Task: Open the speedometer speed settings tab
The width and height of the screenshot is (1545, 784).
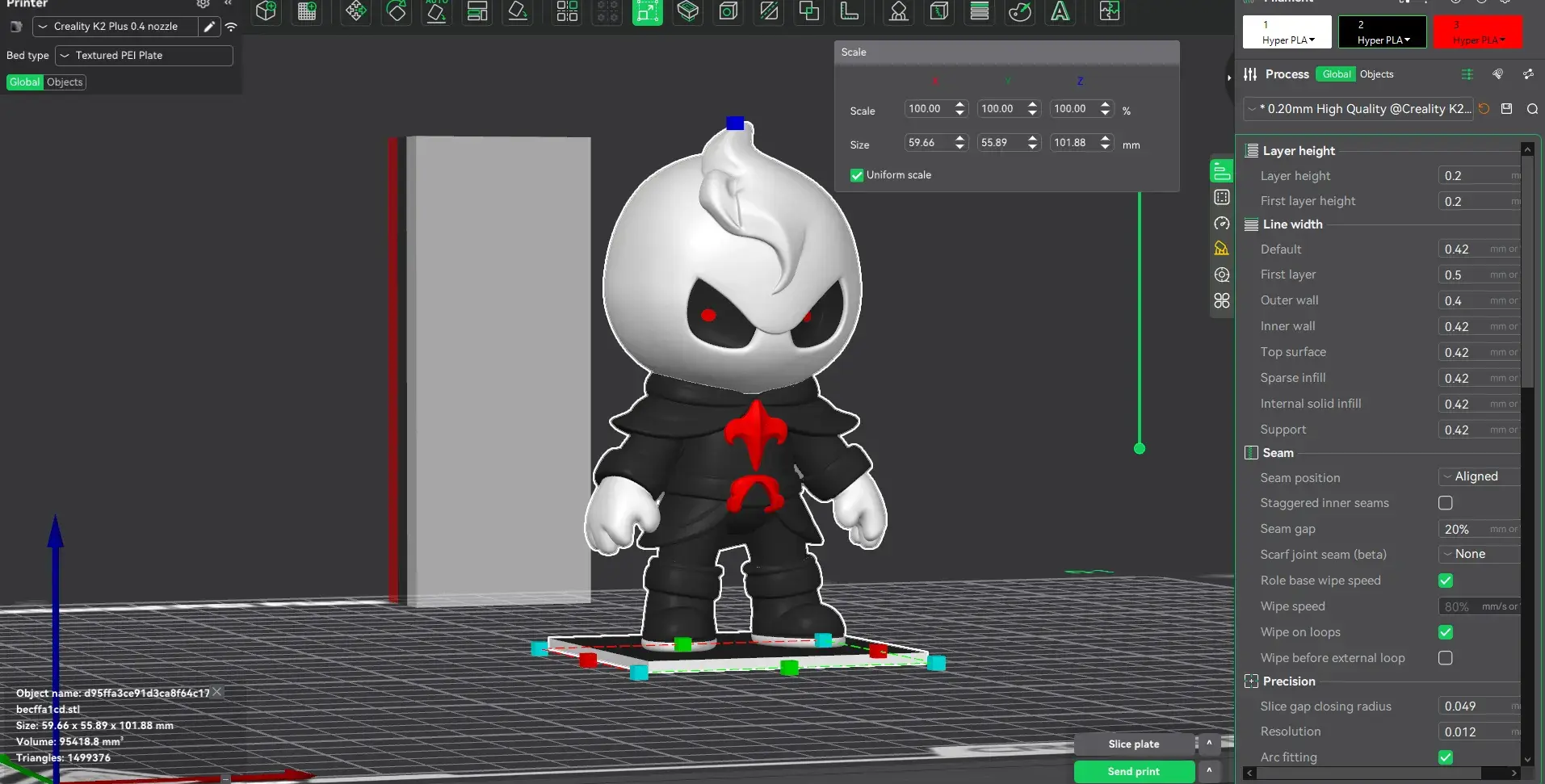Action: tap(1222, 223)
